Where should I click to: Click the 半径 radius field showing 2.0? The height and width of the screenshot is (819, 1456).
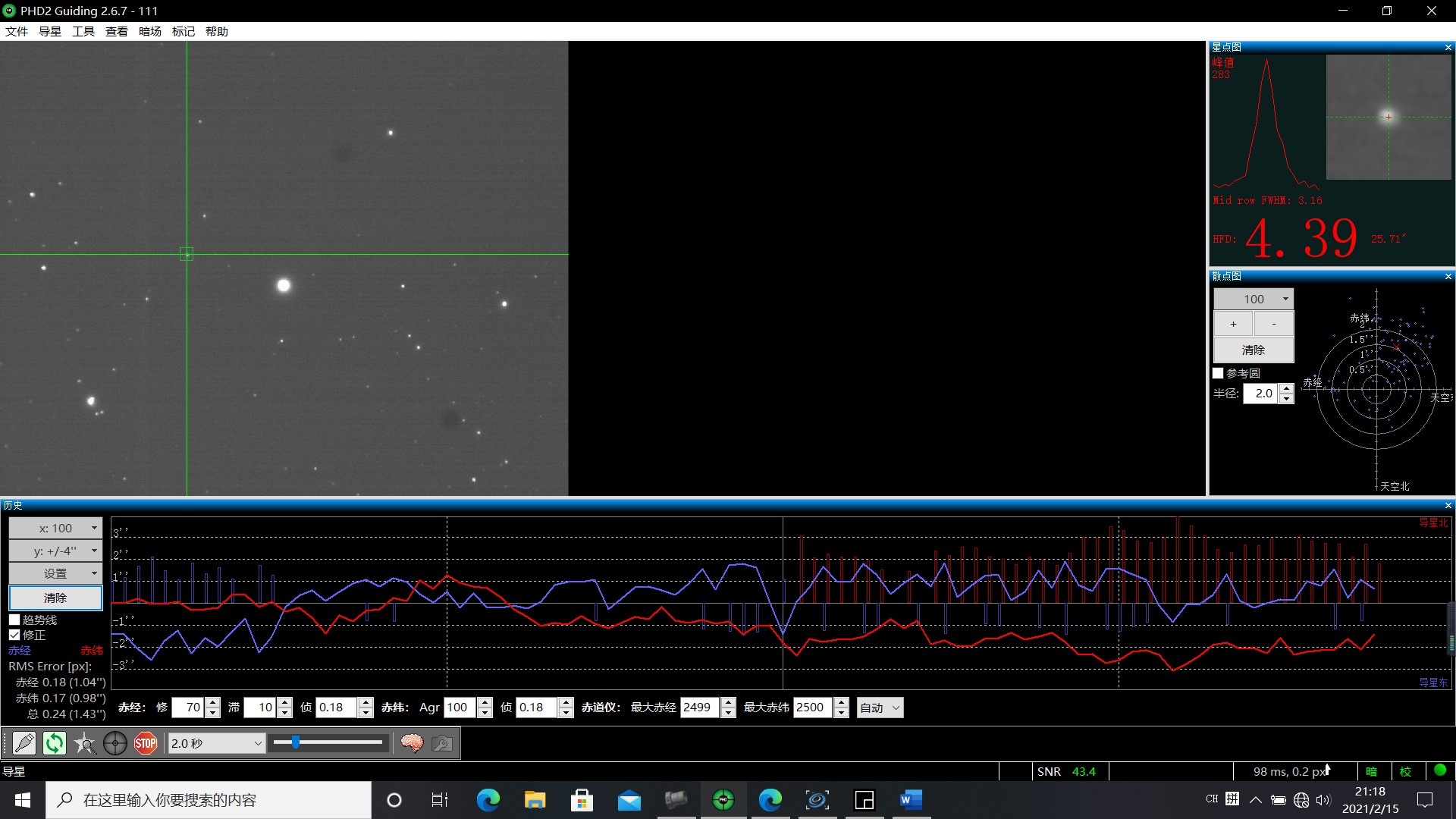1261,393
